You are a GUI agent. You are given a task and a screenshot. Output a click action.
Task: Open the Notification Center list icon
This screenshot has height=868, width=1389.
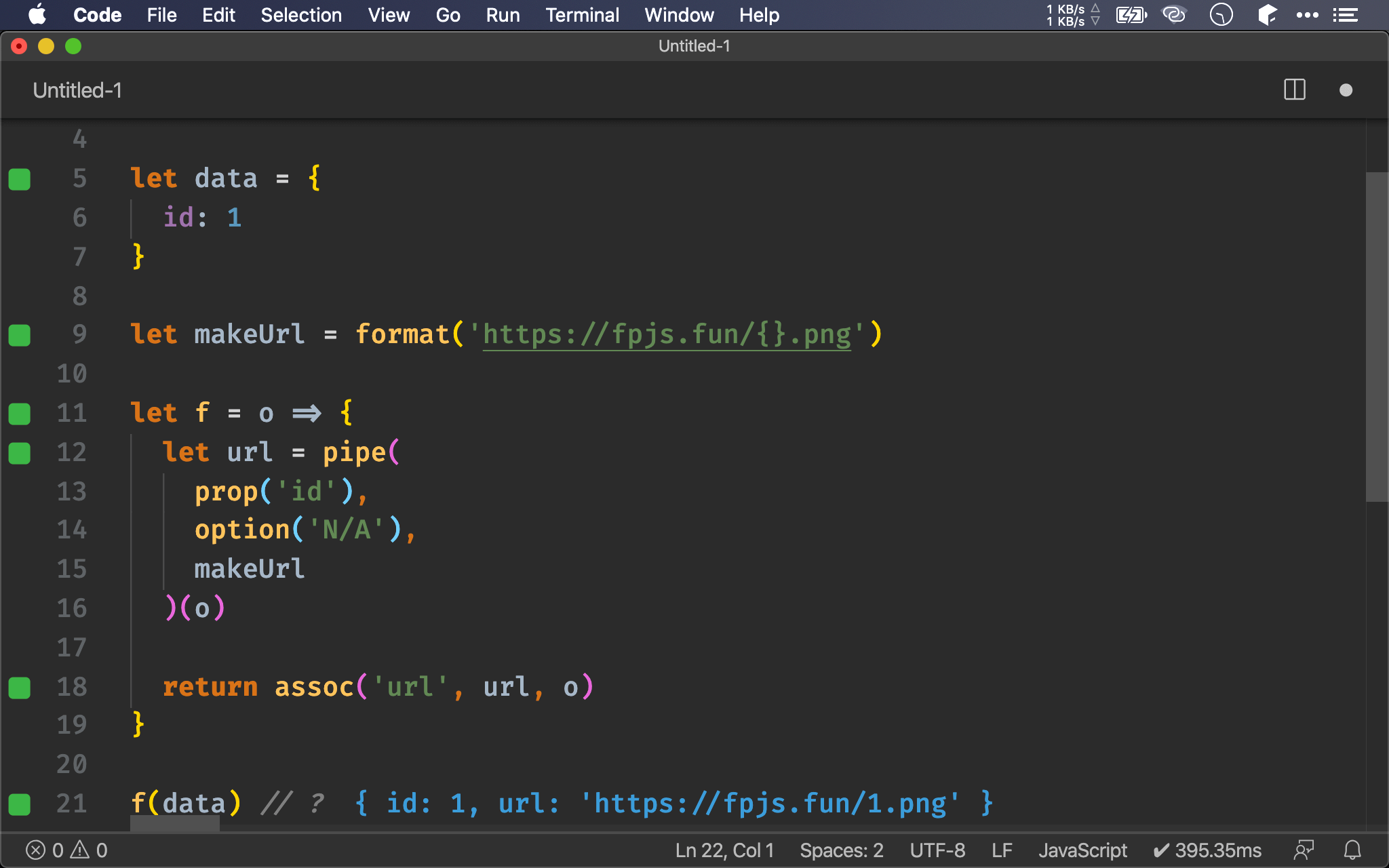[1346, 15]
